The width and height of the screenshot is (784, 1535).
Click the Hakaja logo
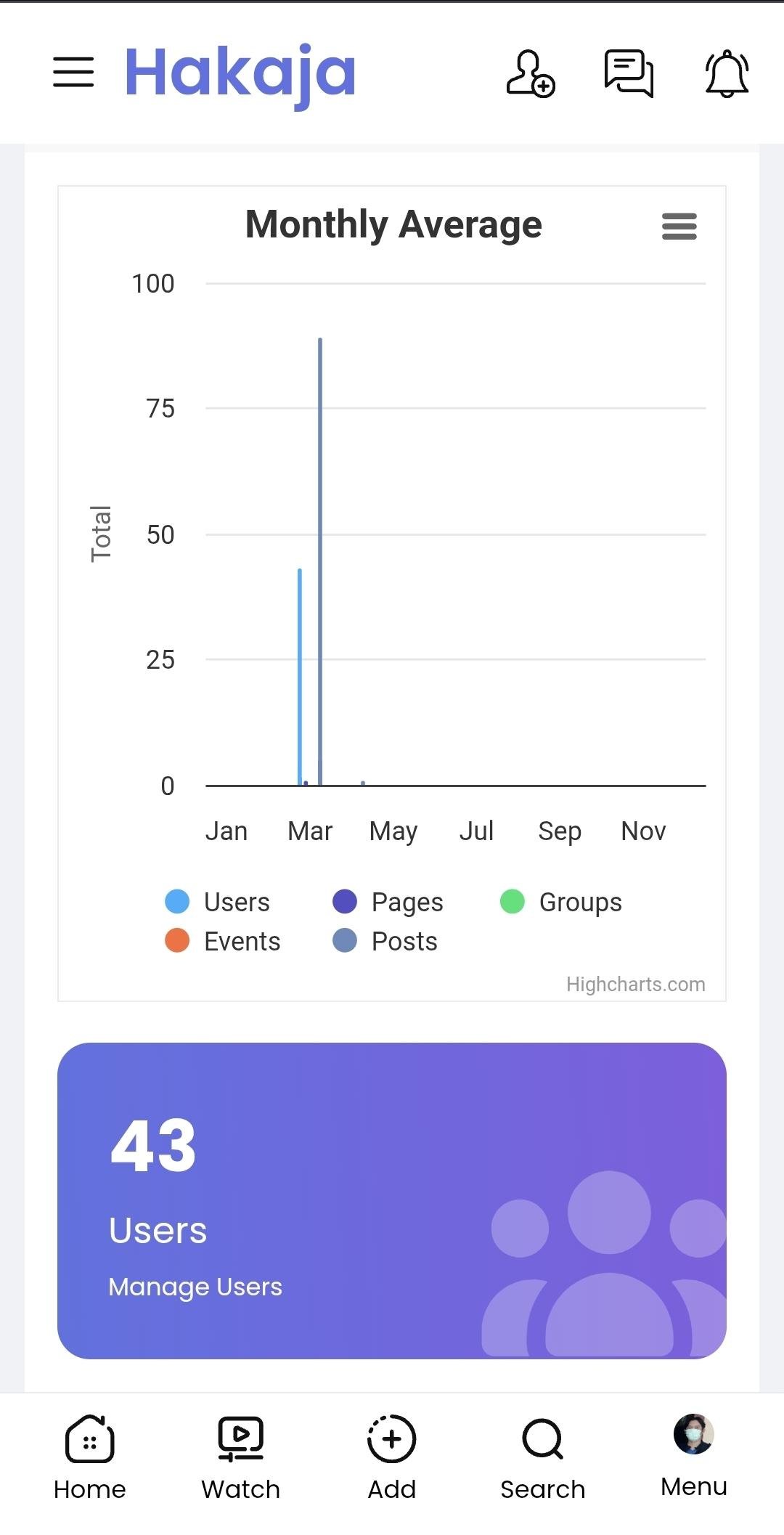pos(240,73)
